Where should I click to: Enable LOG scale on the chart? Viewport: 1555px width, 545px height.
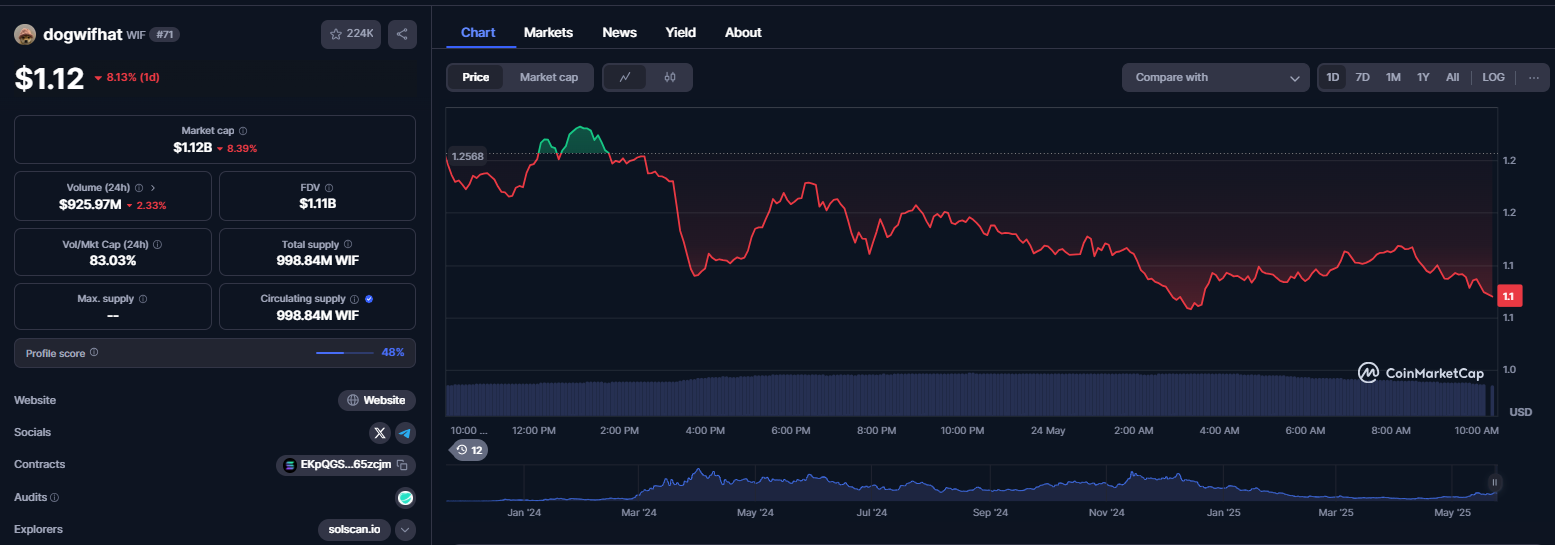point(1493,77)
